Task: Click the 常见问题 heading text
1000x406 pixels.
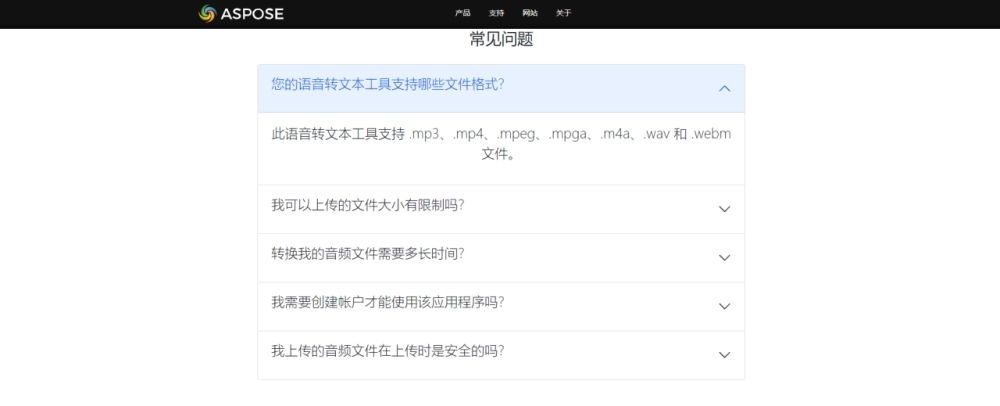Action: click(x=501, y=40)
